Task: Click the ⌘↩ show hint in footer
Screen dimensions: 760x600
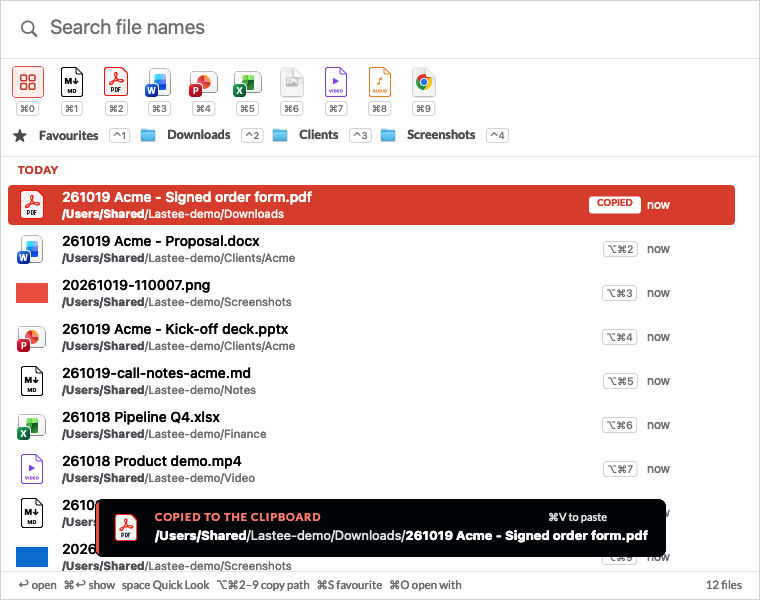Action: [x=89, y=585]
